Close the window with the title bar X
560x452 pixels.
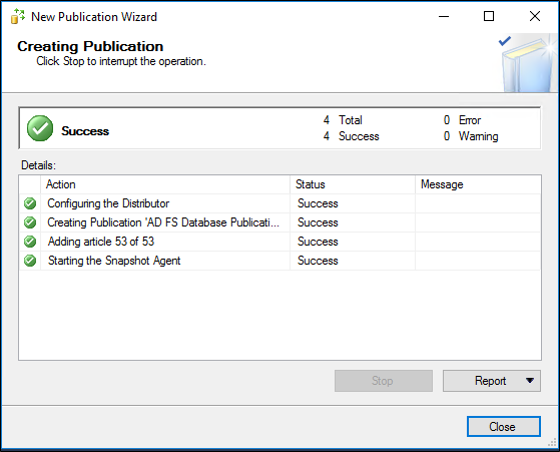click(535, 16)
